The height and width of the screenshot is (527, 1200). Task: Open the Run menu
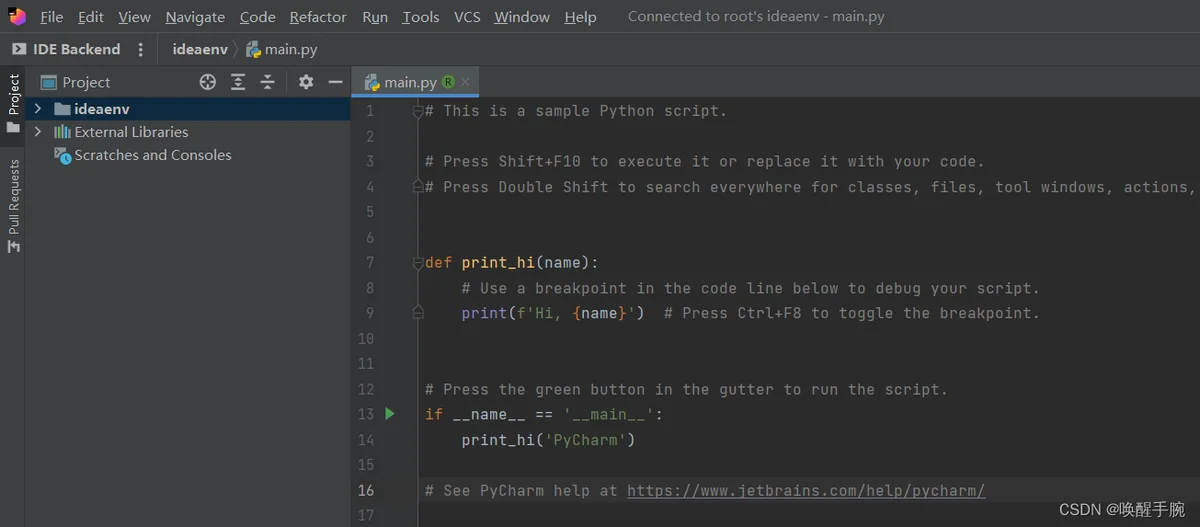tap(375, 17)
